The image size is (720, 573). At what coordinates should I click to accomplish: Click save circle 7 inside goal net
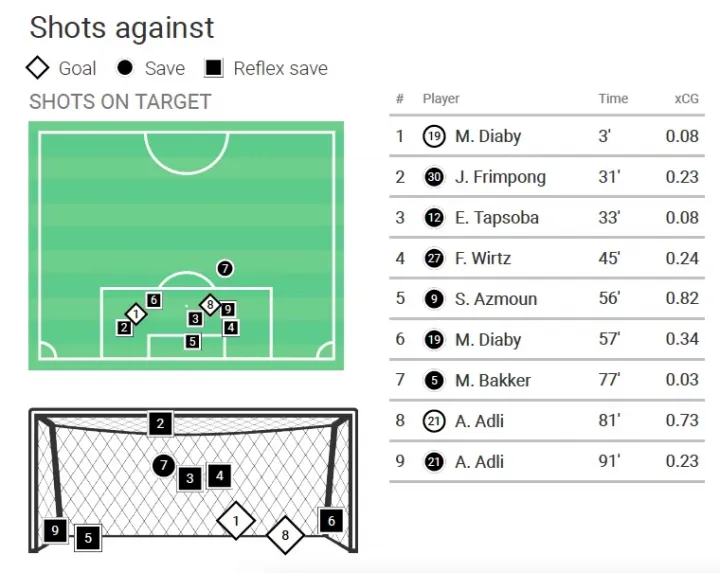[164, 466]
